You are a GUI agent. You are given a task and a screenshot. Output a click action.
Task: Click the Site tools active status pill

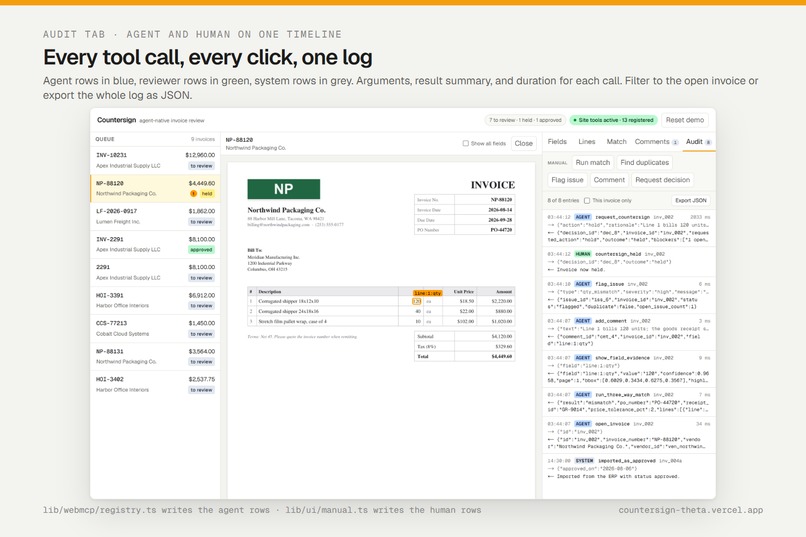pyautogui.click(x=613, y=120)
